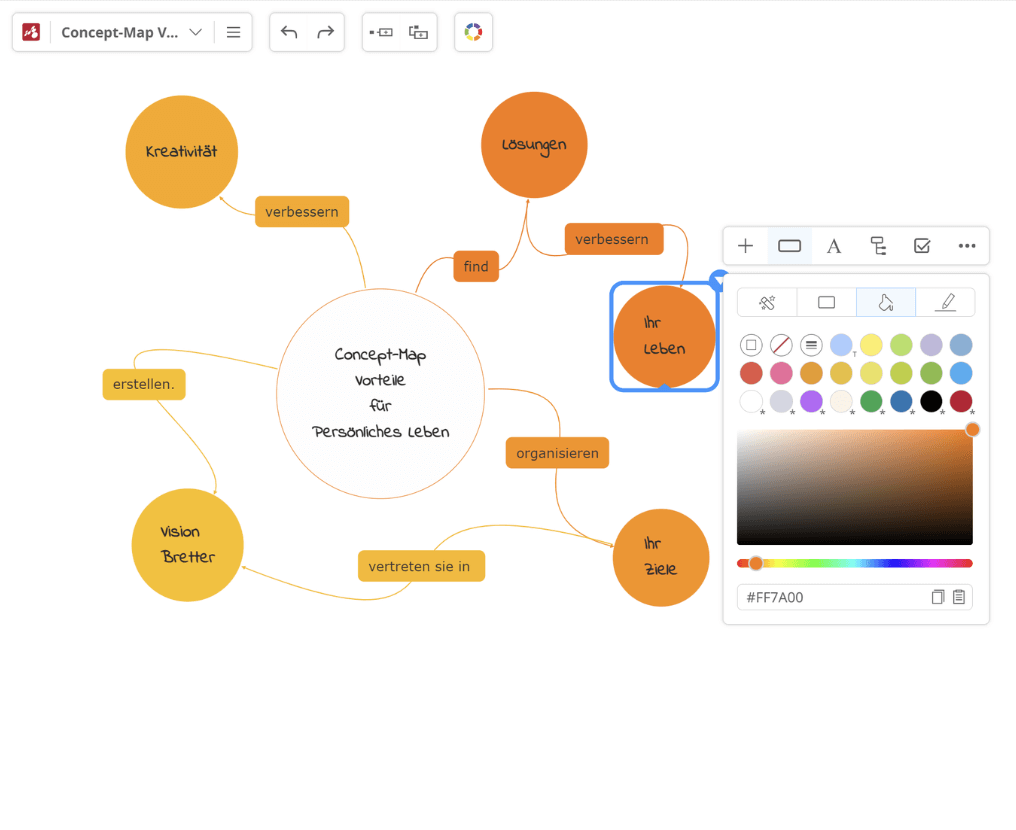Paste a hex color value
Viewport: 1016px width, 830px height.
pyautogui.click(x=959, y=597)
